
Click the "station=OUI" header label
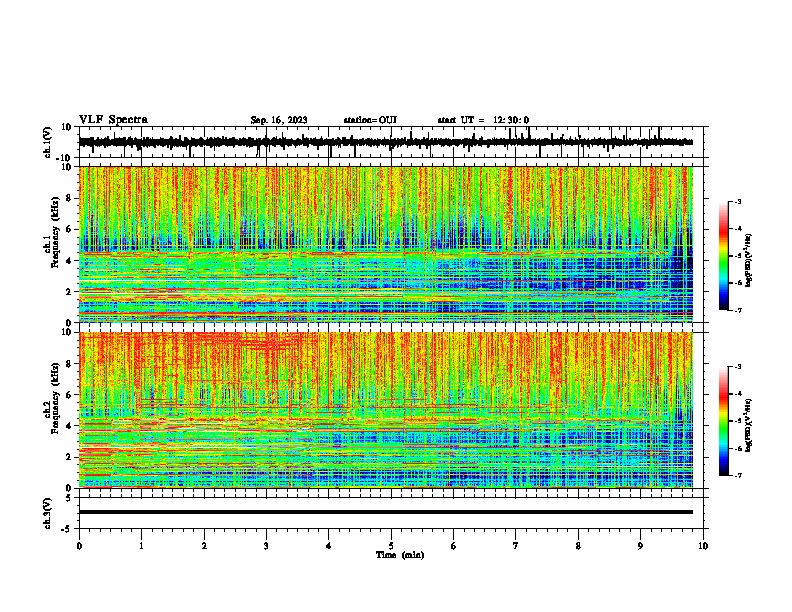point(370,120)
